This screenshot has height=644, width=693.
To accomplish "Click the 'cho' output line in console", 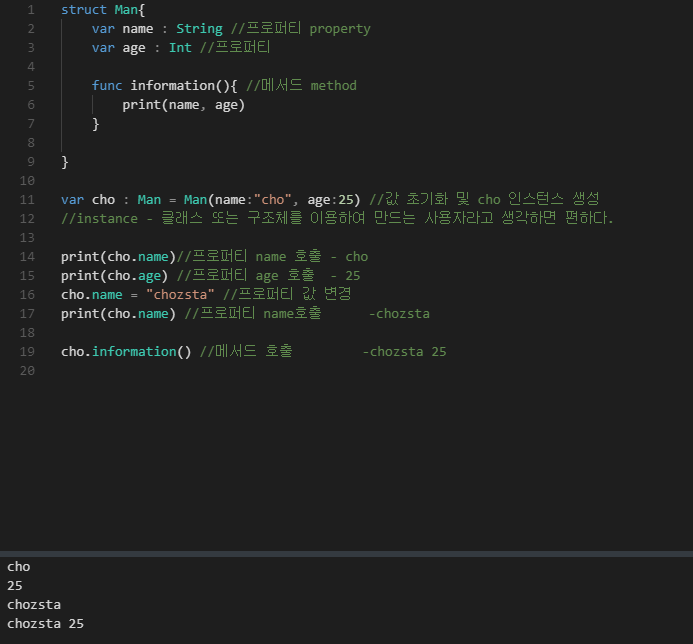I will click(x=19, y=567).
